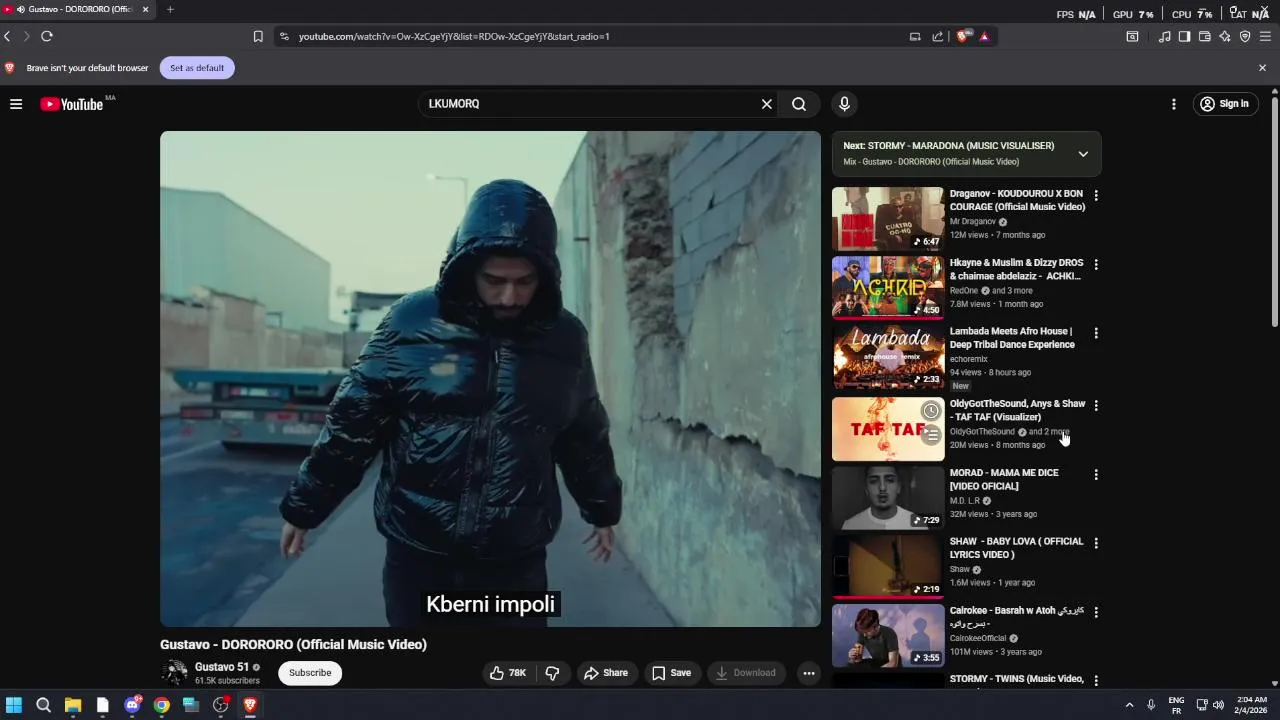
Task: Save the video to a playlist
Action: click(672, 673)
